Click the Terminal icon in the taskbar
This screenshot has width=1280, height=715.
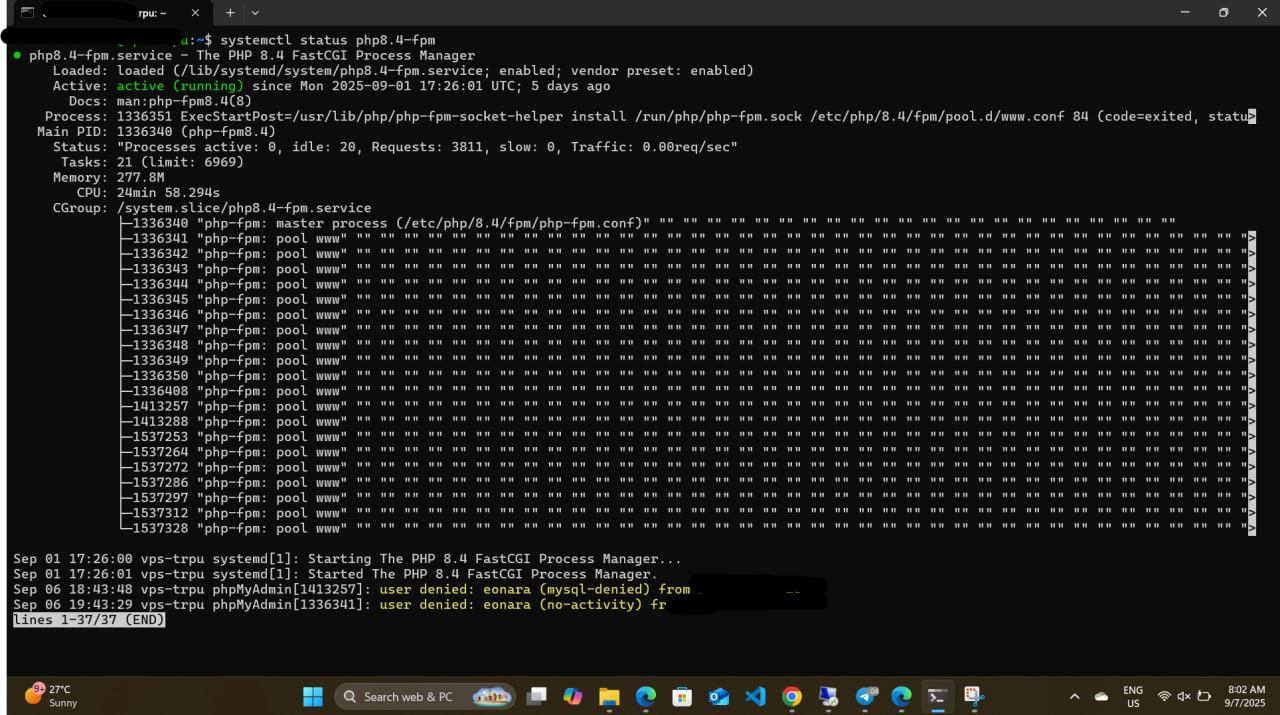[937, 696]
